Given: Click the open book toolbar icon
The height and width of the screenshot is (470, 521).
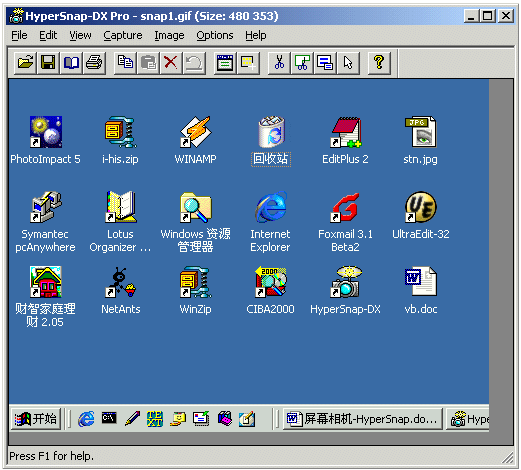Looking at the screenshot, I should (71, 62).
